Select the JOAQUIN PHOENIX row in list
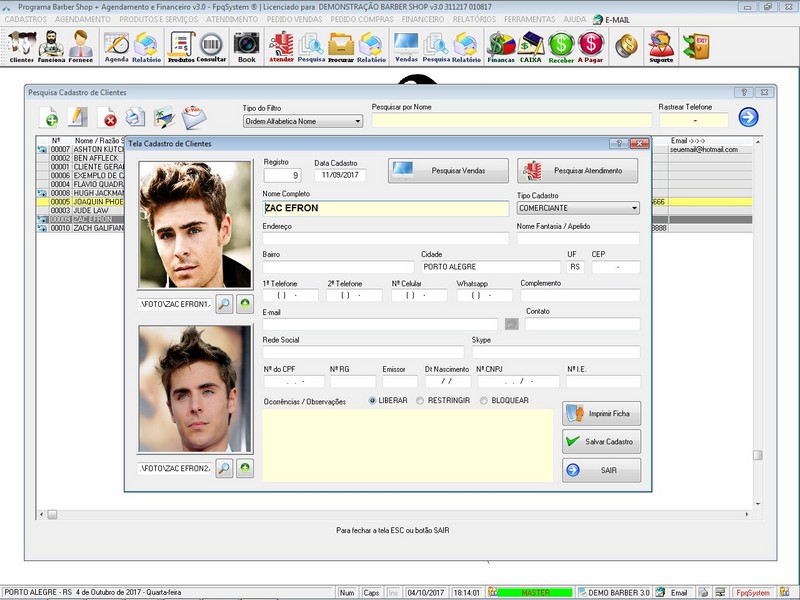The image size is (800, 600). [x=98, y=201]
